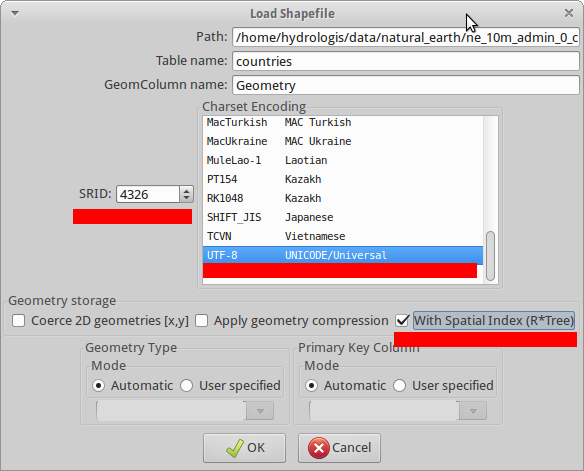Open the Geometry Type dropdown
This screenshot has height=471, width=584.
[185, 411]
